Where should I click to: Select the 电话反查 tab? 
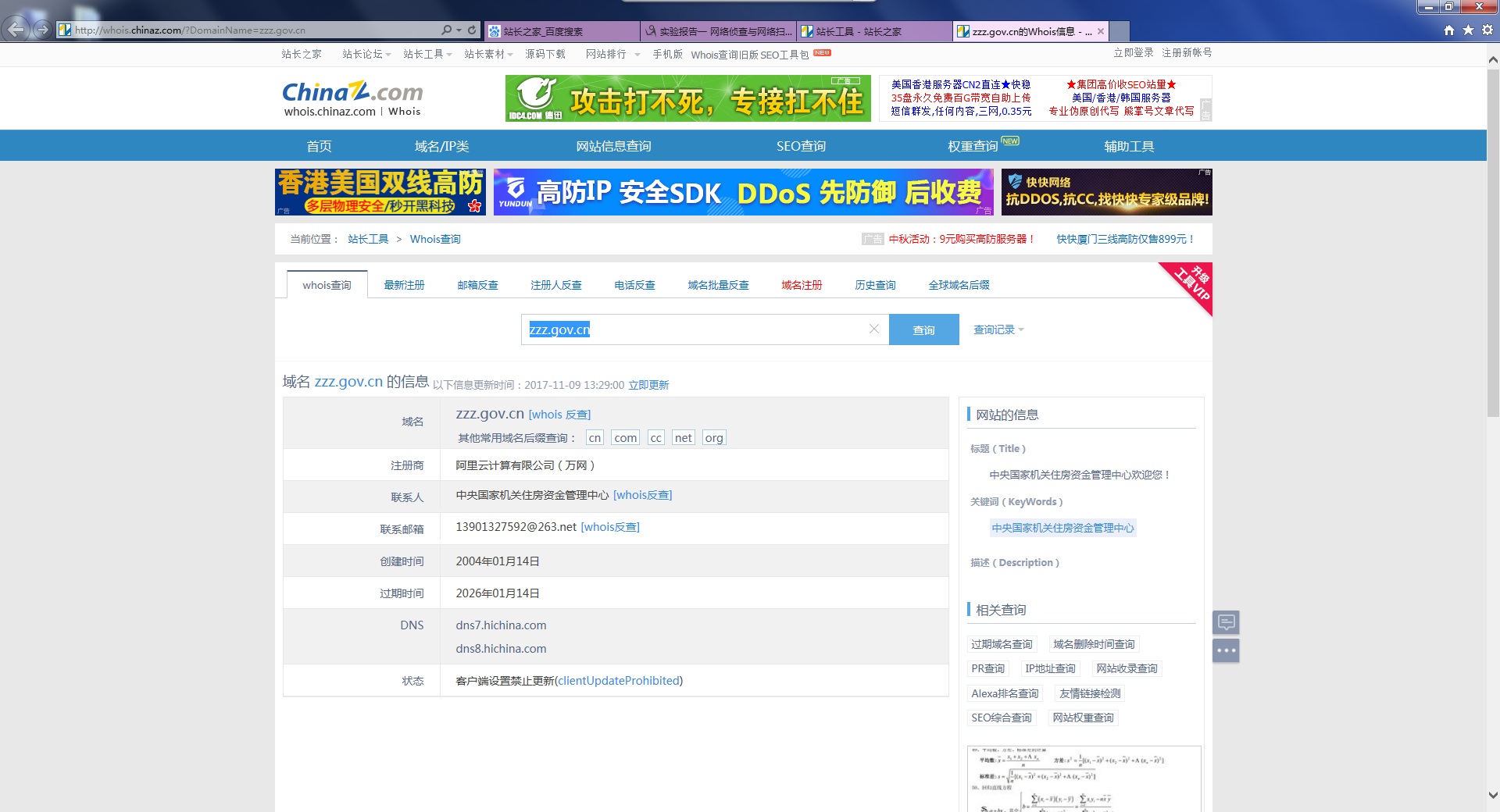[x=634, y=285]
